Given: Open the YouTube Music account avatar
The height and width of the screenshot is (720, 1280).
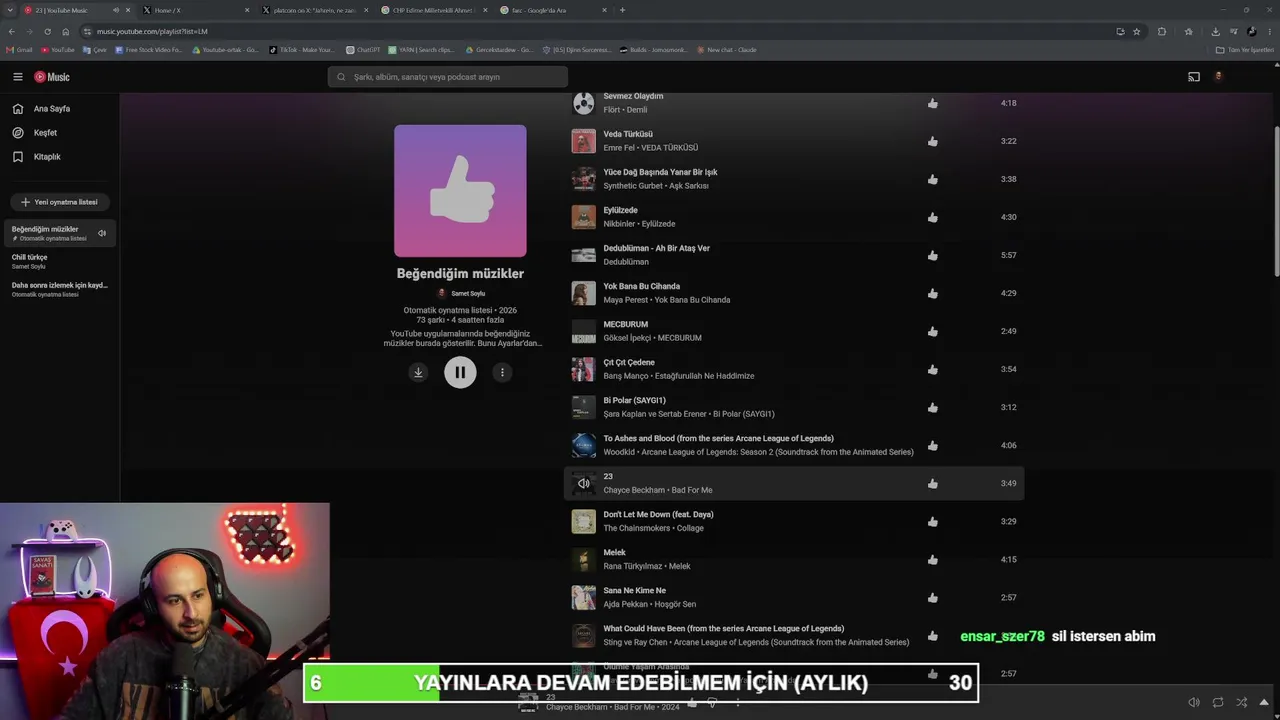Looking at the screenshot, I should pyautogui.click(x=1218, y=77).
